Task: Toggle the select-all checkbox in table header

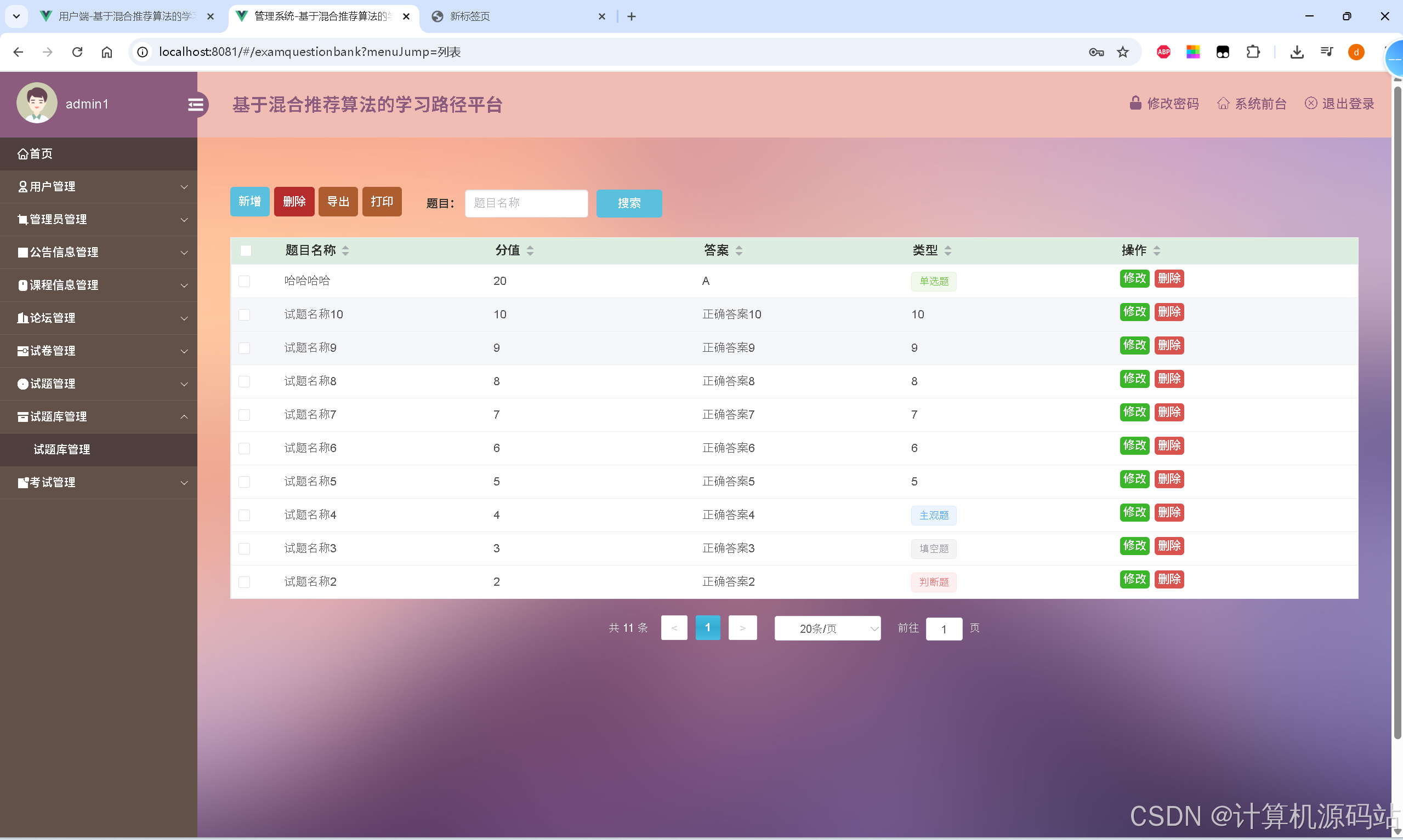Action: pyautogui.click(x=245, y=250)
